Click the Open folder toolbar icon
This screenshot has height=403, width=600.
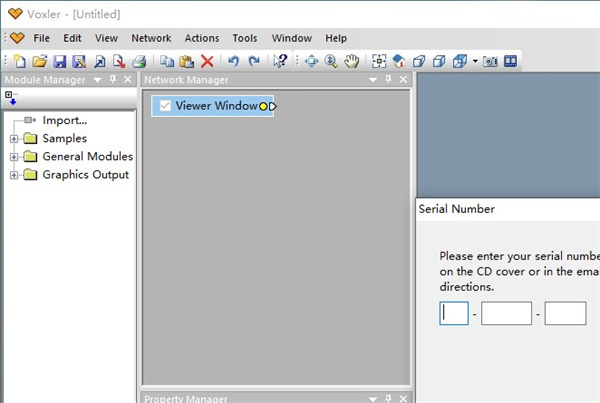coord(40,61)
